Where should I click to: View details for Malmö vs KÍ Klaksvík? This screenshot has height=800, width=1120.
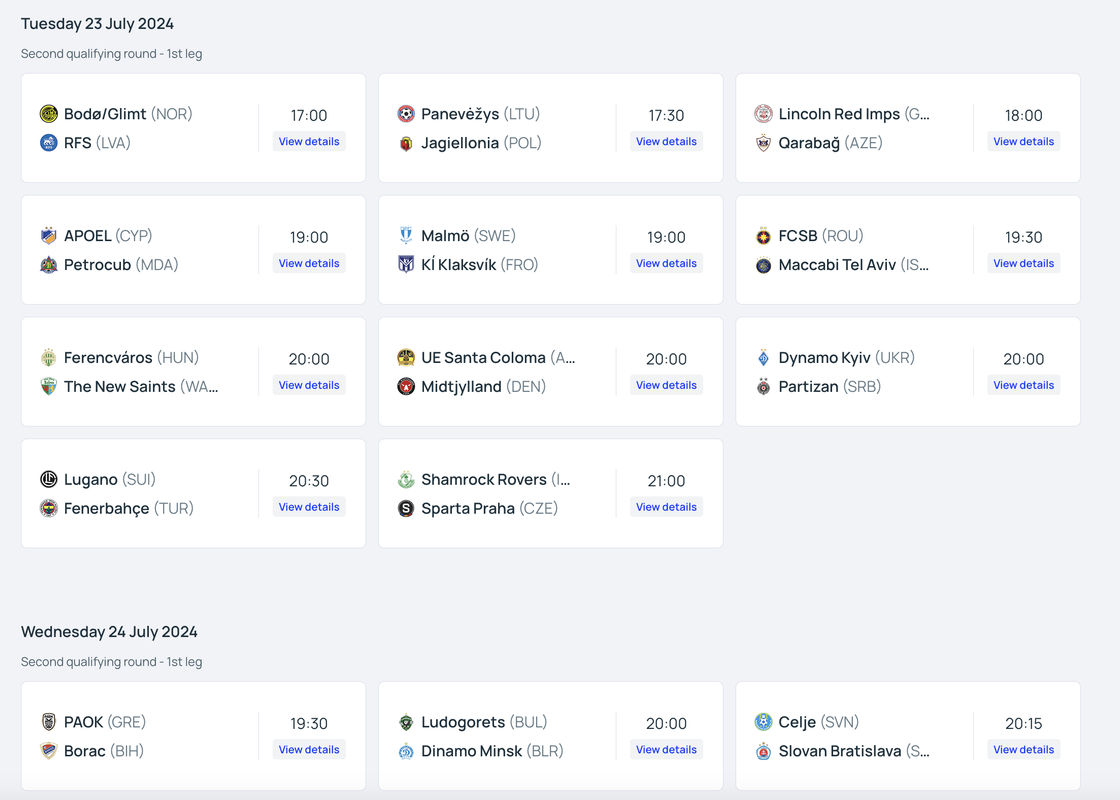click(x=666, y=263)
